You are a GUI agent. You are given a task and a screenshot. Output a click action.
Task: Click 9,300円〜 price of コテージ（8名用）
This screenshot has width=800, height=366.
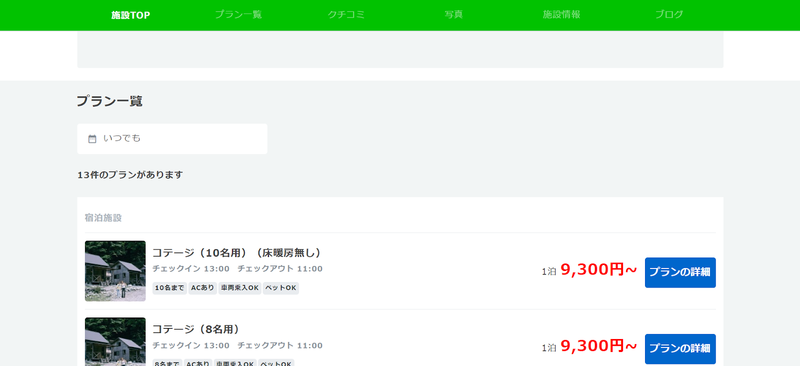(x=598, y=346)
